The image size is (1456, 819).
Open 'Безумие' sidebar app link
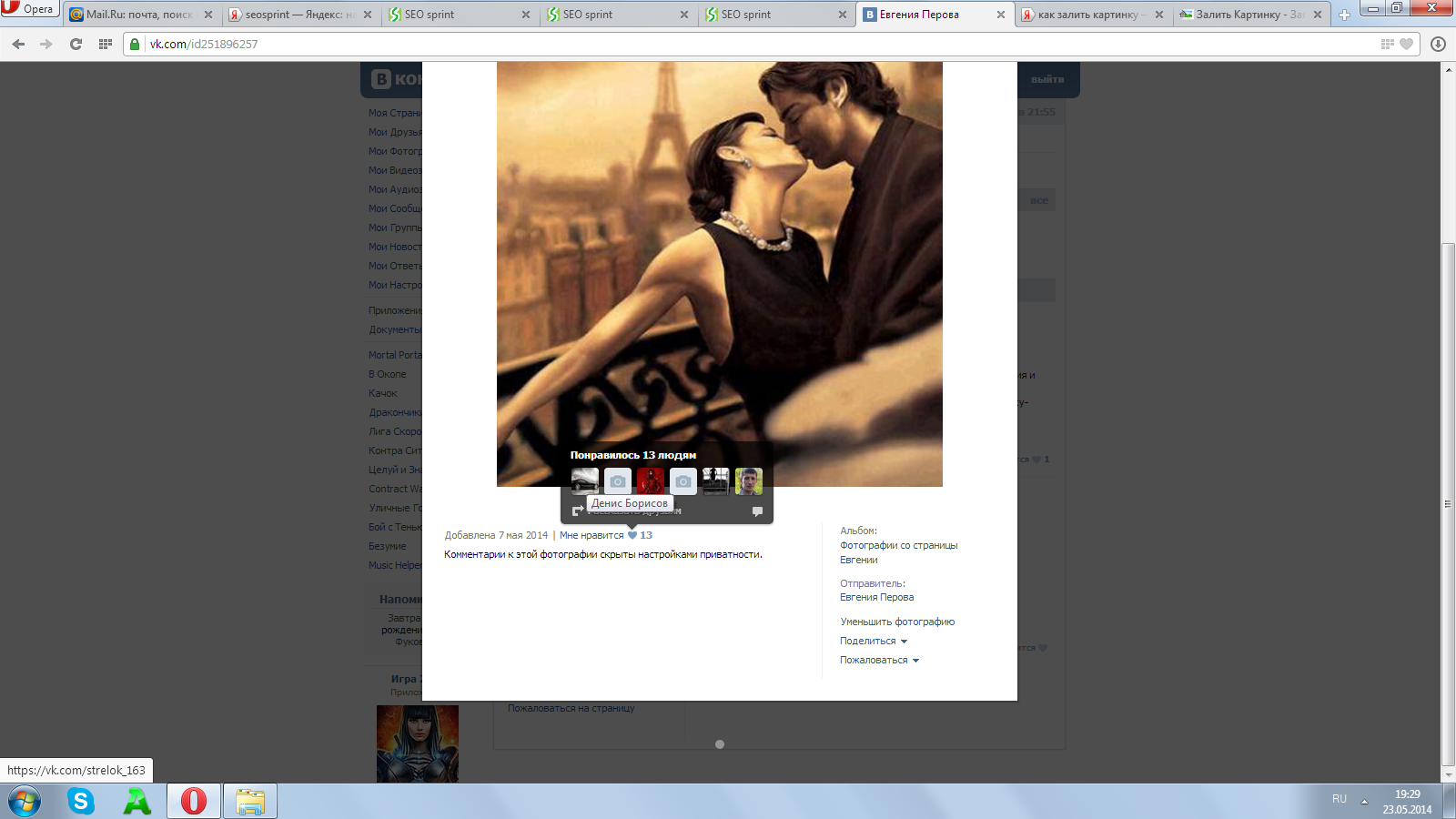click(x=388, y=546)
